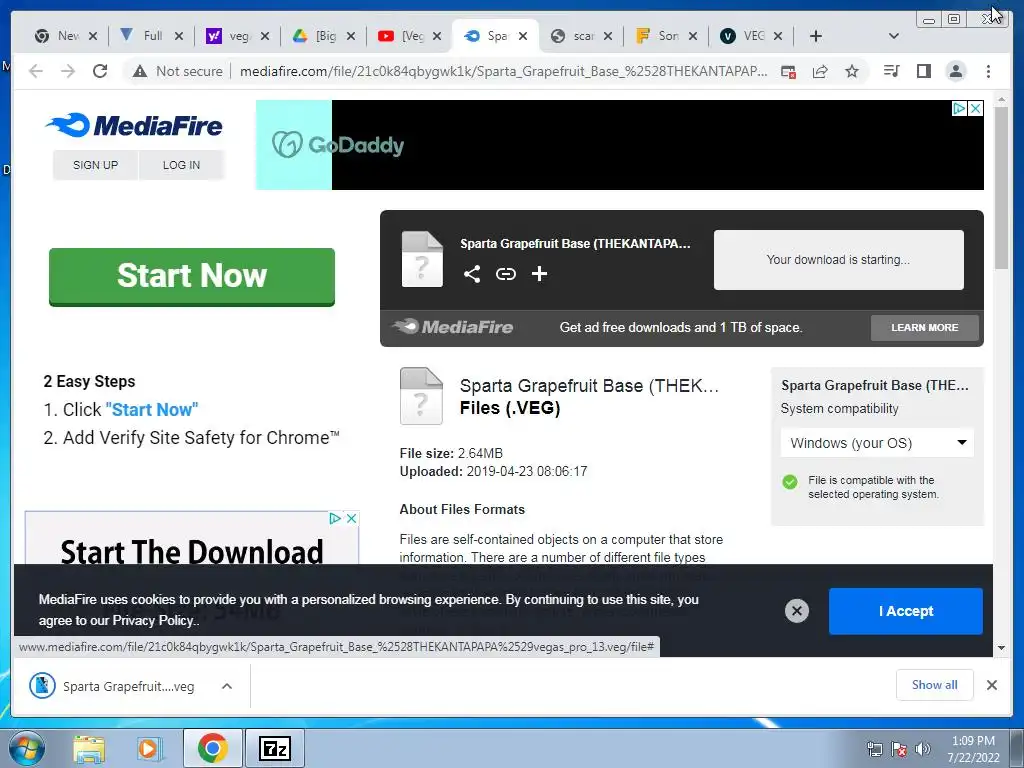Image resolution: width=1024 pixels, height=768 pixels.
Task: Go forward with the arrow button
Action: point(68,71)
